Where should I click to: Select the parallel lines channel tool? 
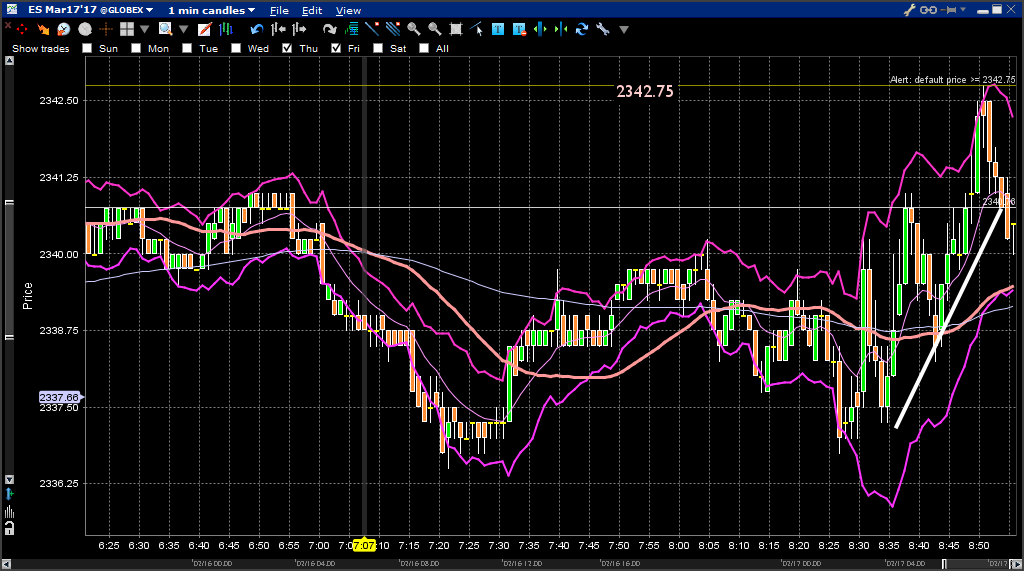(392, 29)
